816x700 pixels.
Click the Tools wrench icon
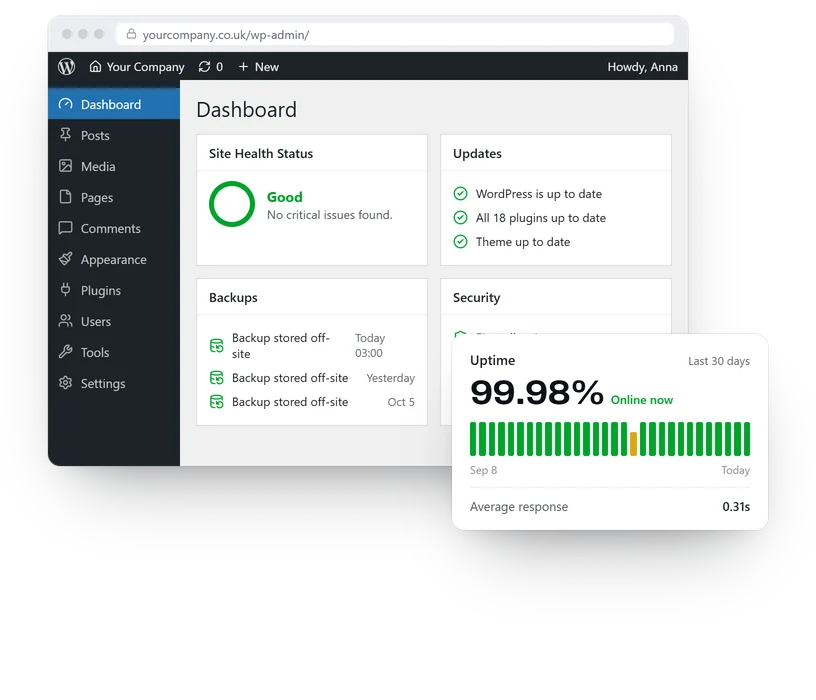point(66,352)
